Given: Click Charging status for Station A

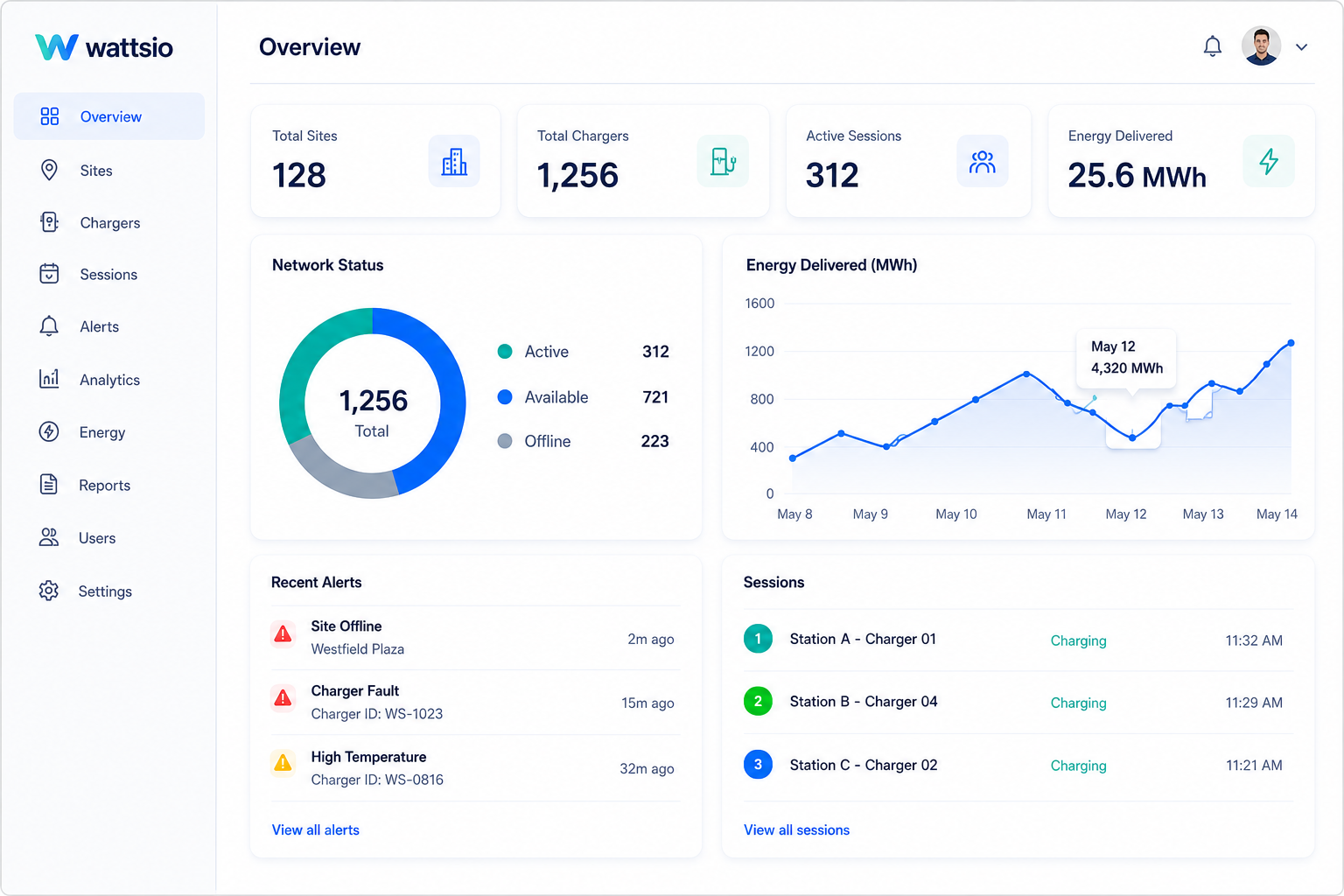Looking at the screenshot, I should point(1078,641).
